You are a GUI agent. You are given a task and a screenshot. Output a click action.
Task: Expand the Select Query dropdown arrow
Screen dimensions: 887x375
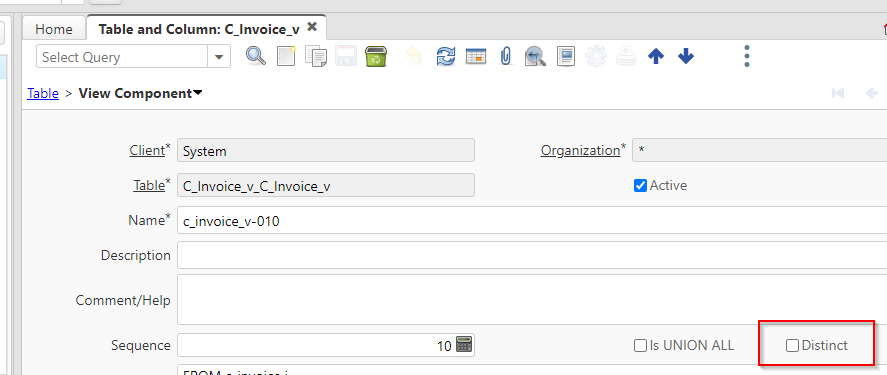219,57
